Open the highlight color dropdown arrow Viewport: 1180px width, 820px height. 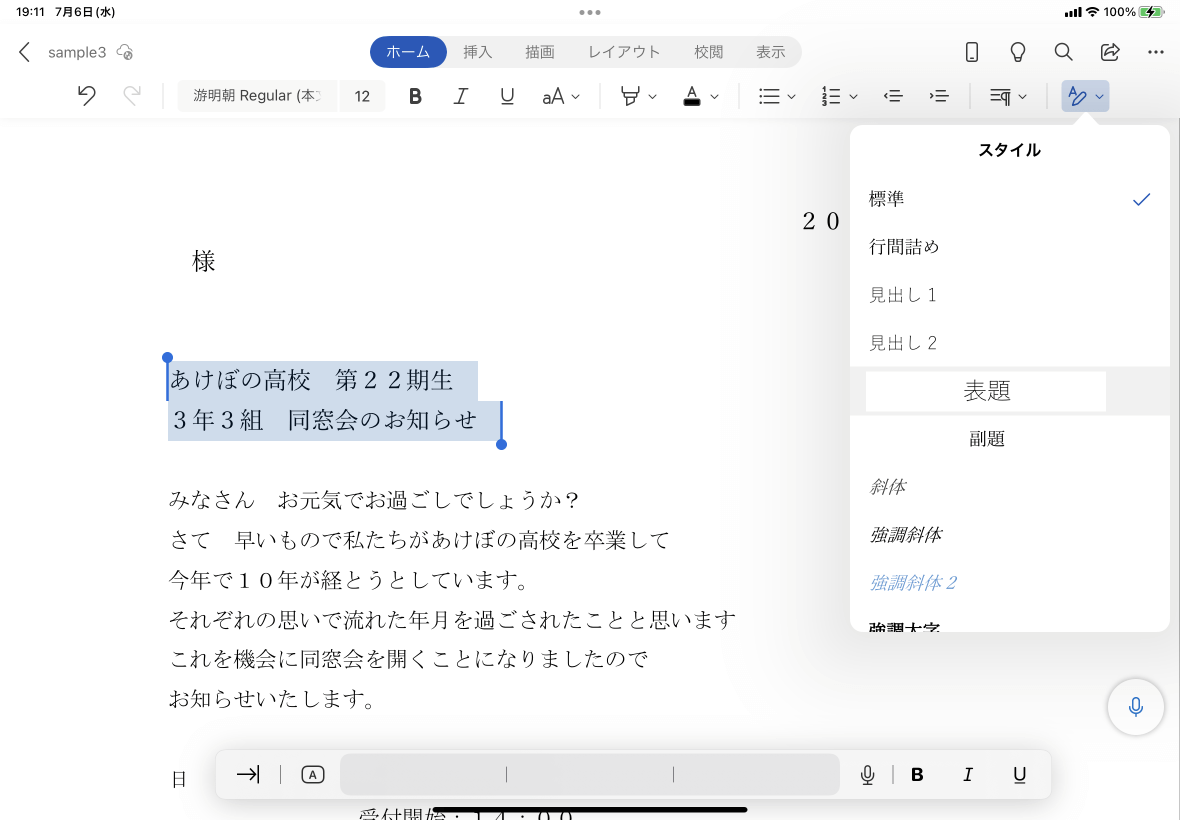point(652,96)
